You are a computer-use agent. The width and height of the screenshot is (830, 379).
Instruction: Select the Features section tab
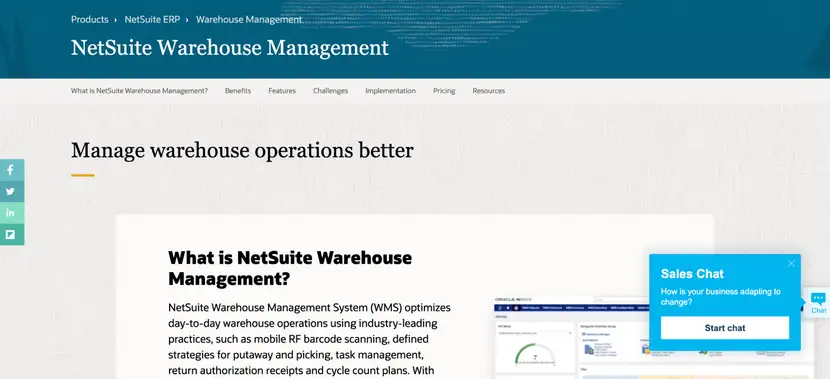(282, 91)
